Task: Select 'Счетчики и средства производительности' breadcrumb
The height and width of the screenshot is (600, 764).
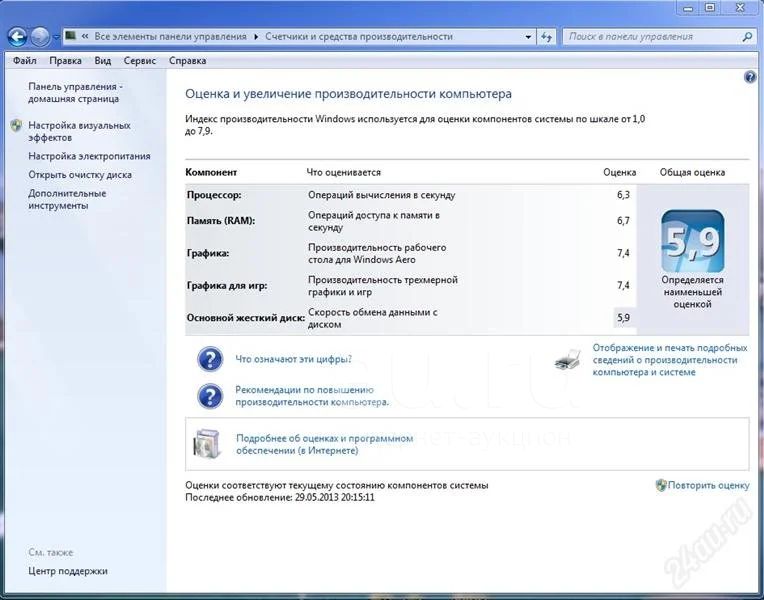Action: coord(359,37)
